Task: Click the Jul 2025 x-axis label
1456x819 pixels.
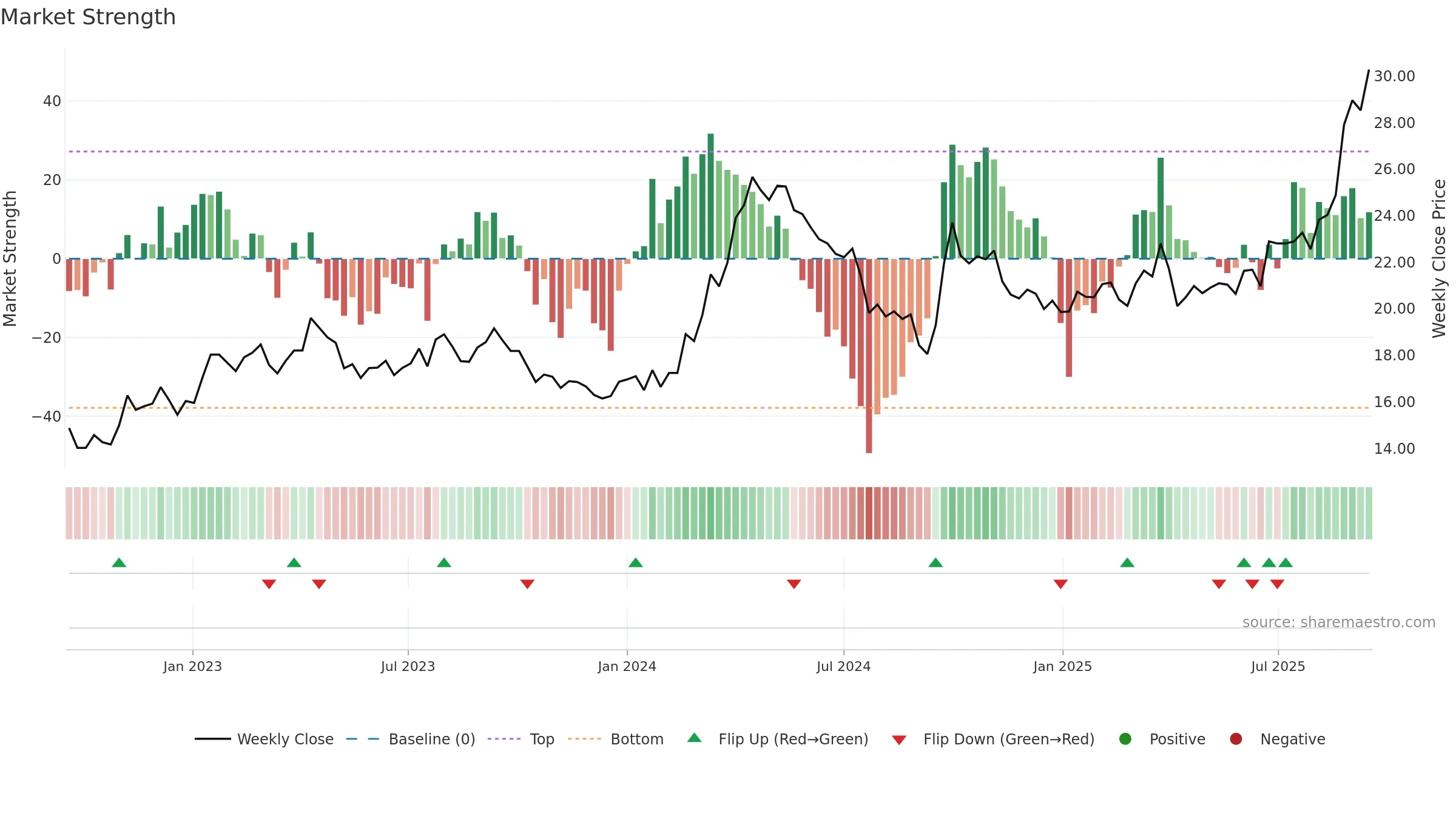Action: [1278, 666]
